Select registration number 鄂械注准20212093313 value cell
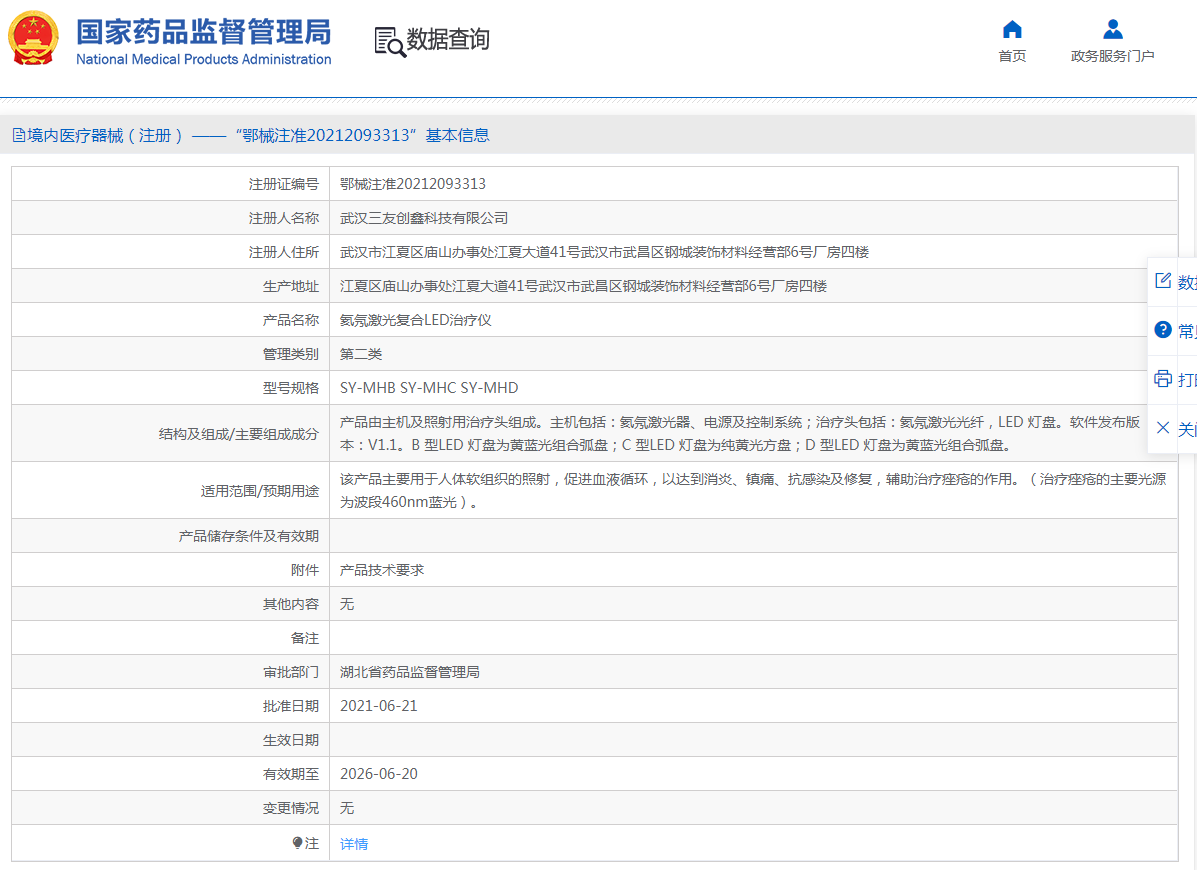Screen dimensions: 1197x870 [x=413, y=184]
